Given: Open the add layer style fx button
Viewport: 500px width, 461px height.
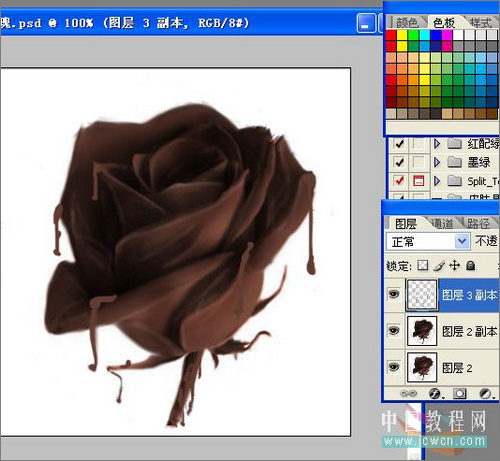Looking at the screenshot, I should pyautogui.click(x=436, y=394).
